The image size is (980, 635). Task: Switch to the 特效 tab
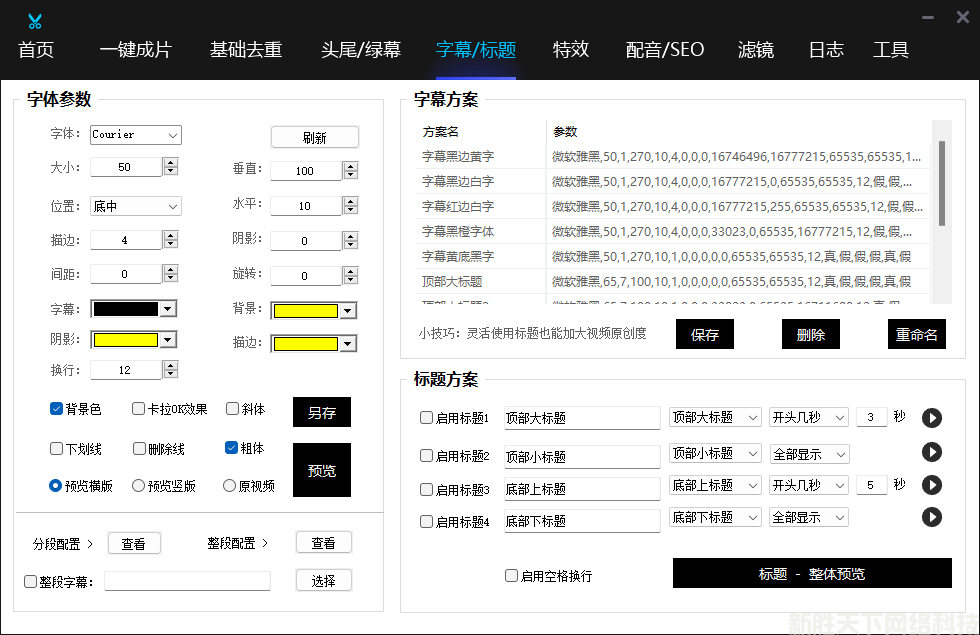pyautogui.click(x=571, y=50)
